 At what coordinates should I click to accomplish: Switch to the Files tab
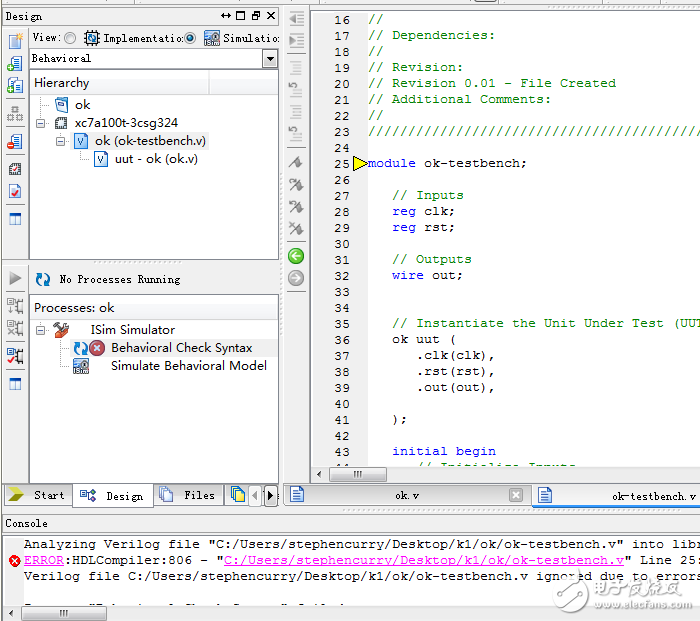pyautogui.click(x=188, y=495)
